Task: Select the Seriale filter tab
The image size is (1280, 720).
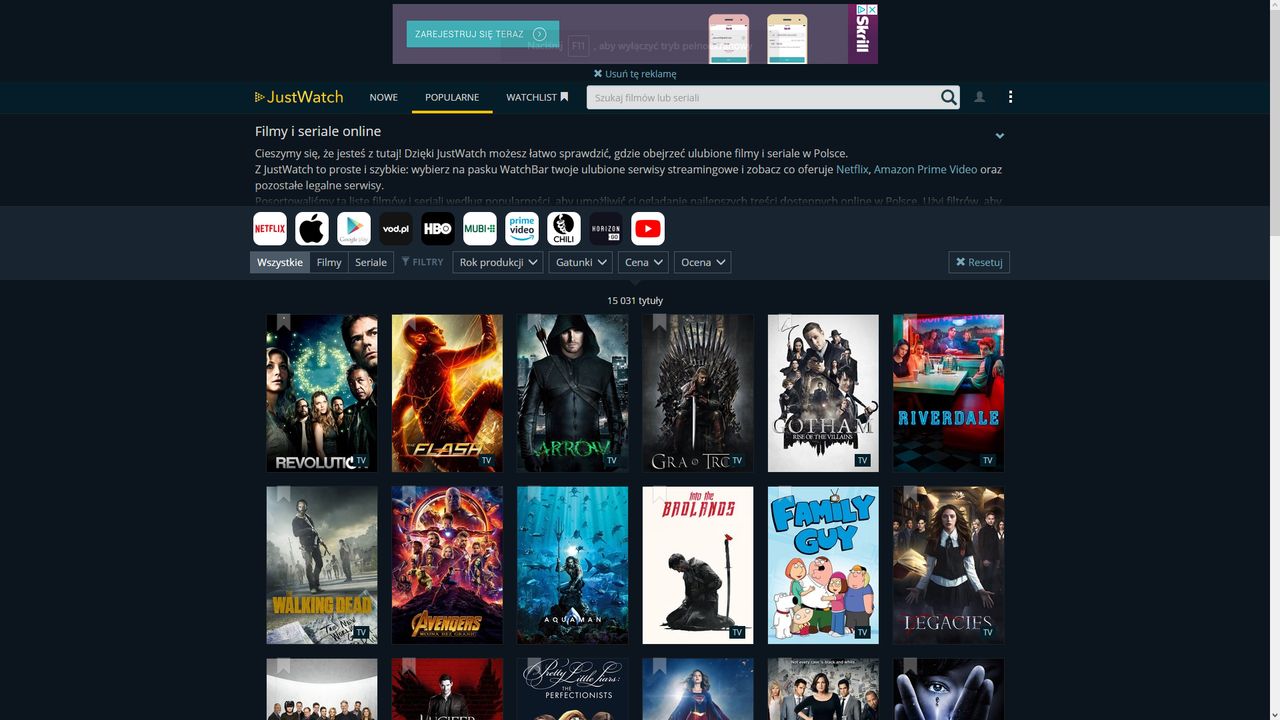Action: click(371, 262)
